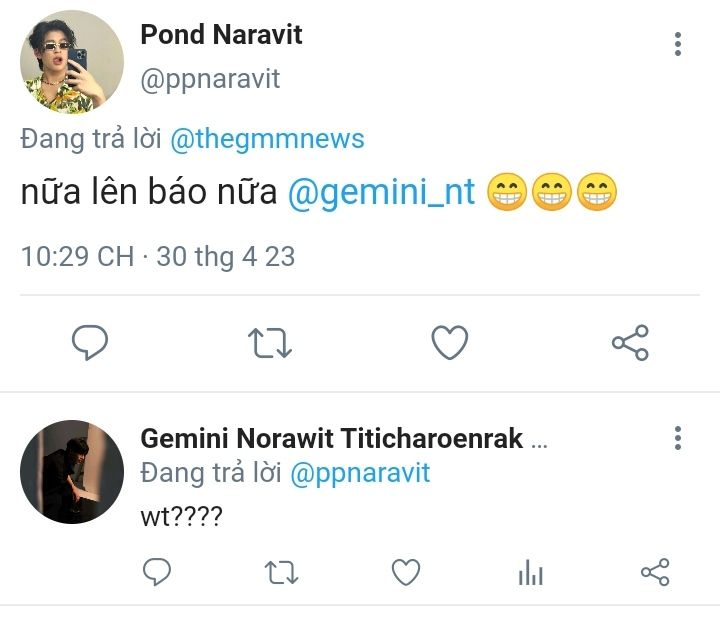The width and height of the screenshot is (720, 617).
Task: Share Gemini Norawit's reply
Action: [x=655, y=572]
